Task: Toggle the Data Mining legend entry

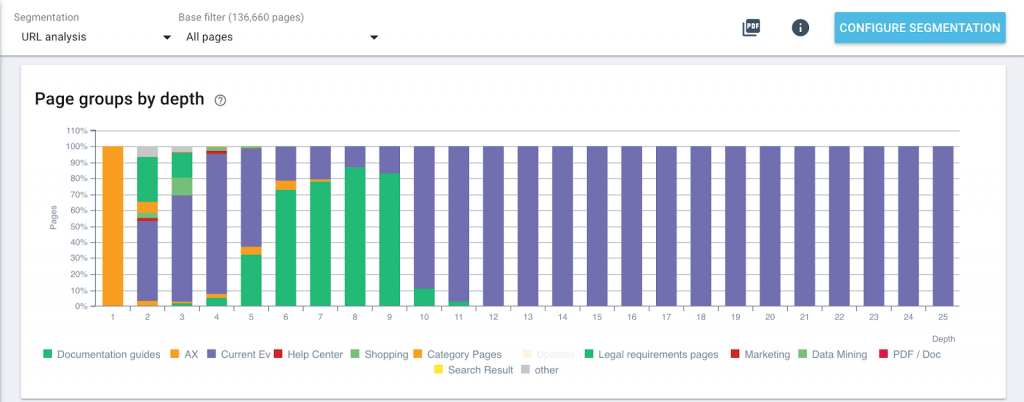Action: tap(832, 354)
